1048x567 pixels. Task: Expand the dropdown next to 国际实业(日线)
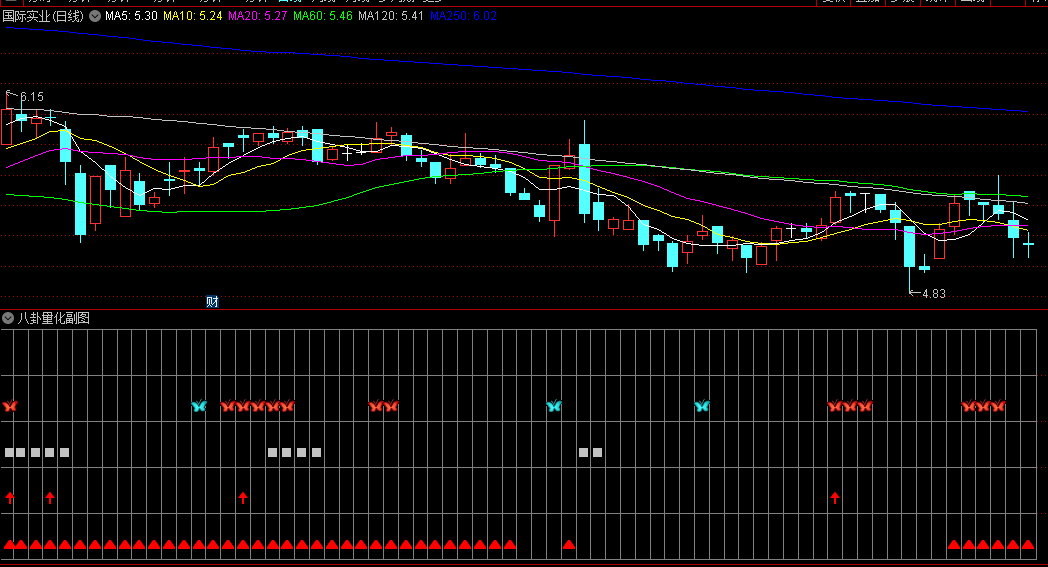(95, 17)
